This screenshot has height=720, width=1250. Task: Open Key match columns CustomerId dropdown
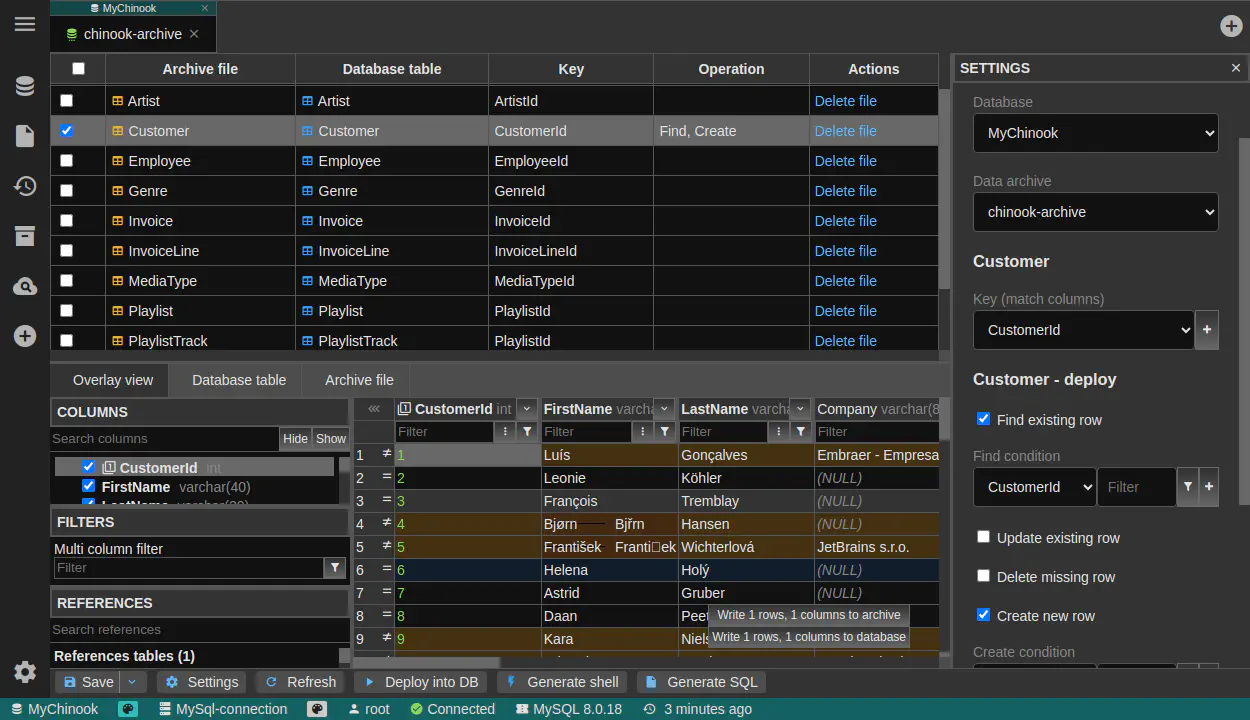click(1083, 330)
